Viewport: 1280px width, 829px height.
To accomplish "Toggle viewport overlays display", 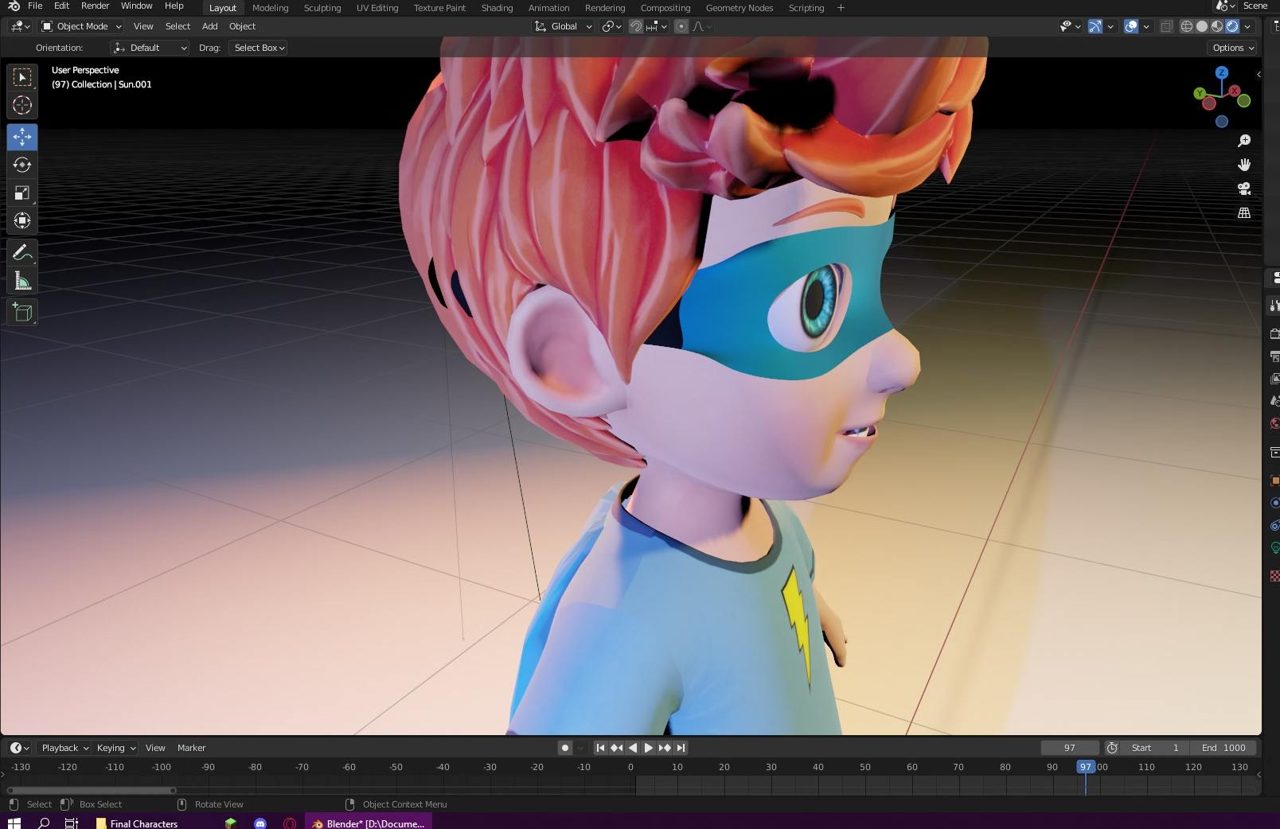I will (x=1131, y=26).
